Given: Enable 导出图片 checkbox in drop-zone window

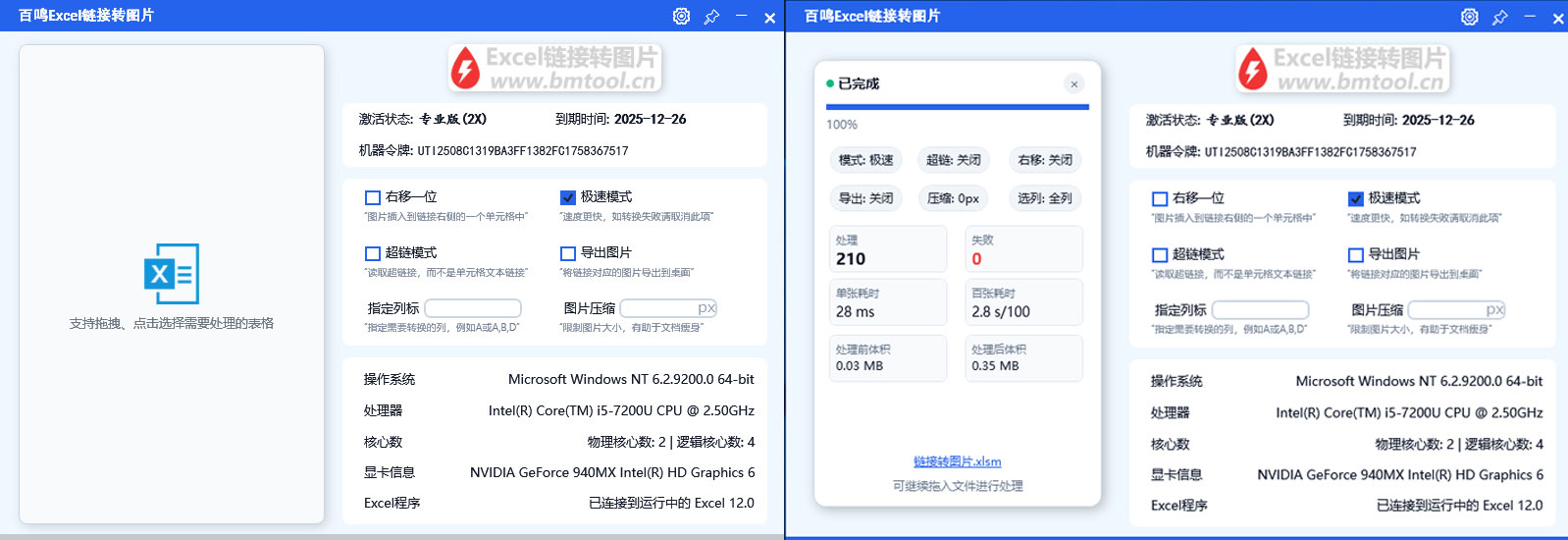Looking at the screenshot, I should [568, 253].
